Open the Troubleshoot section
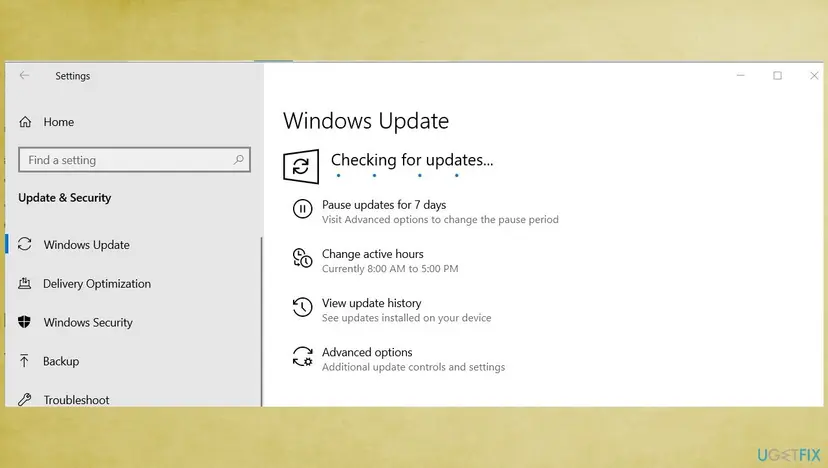 pos(76,400)
